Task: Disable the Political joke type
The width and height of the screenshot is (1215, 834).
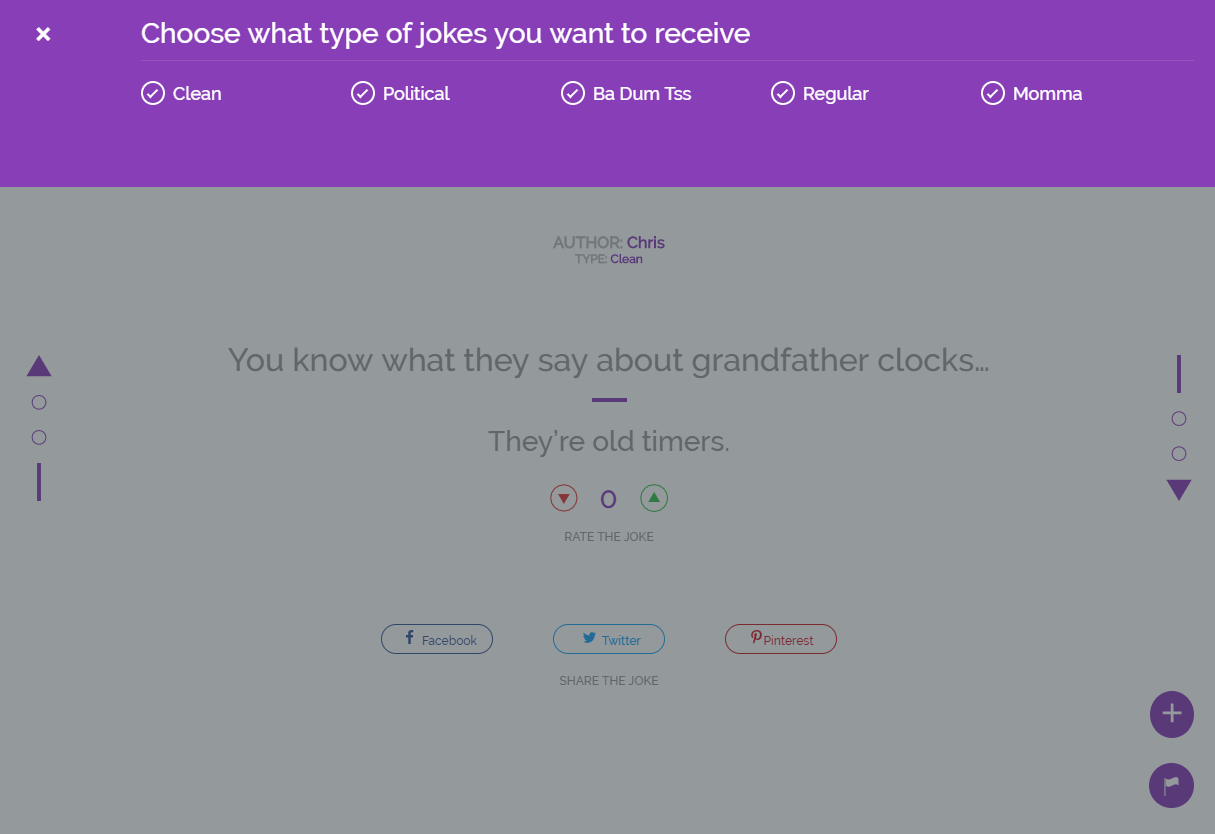Action: coord(362,92)
